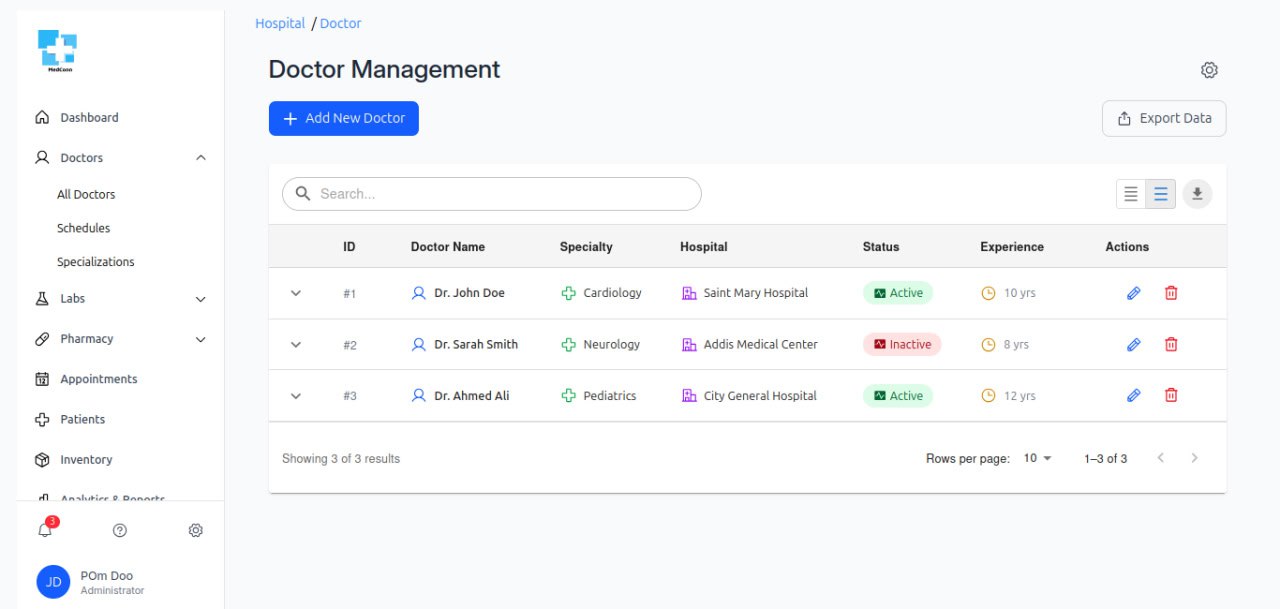Click the help question mark icon

[120, 530]
